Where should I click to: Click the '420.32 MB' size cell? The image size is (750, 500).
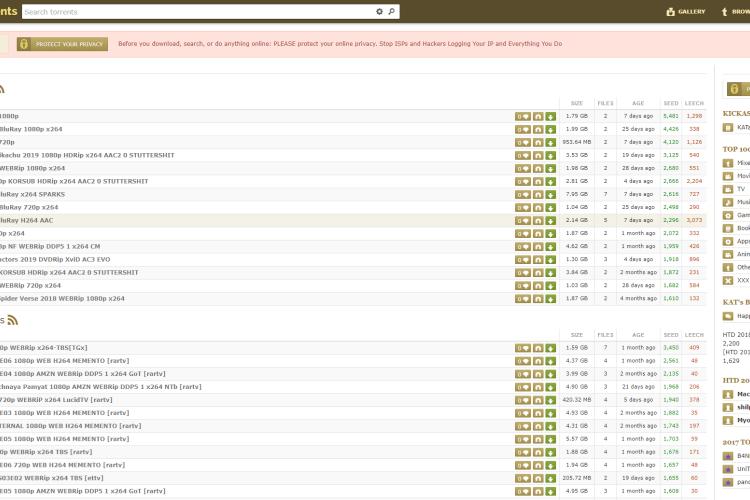pos(577,400)
